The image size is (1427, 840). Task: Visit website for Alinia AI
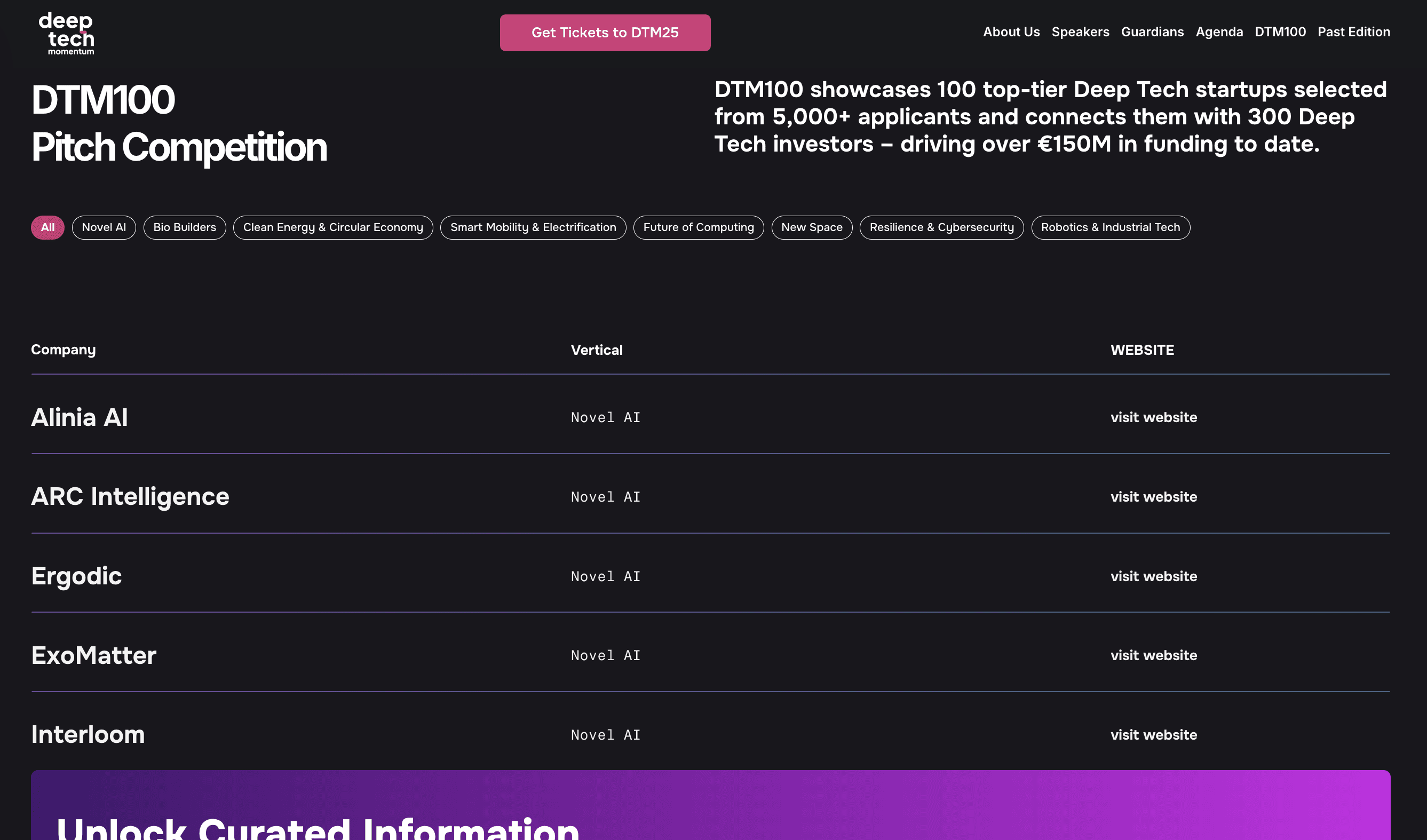coord(1153,417)
